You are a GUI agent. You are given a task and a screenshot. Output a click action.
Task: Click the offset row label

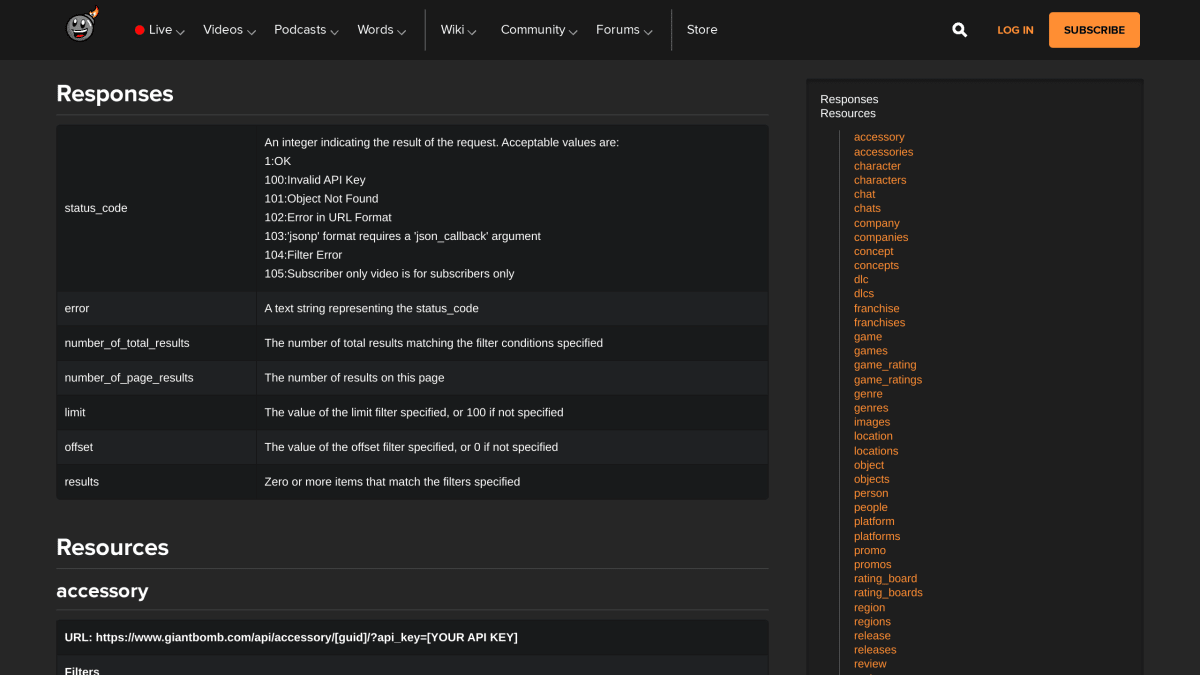pos(79,447)
